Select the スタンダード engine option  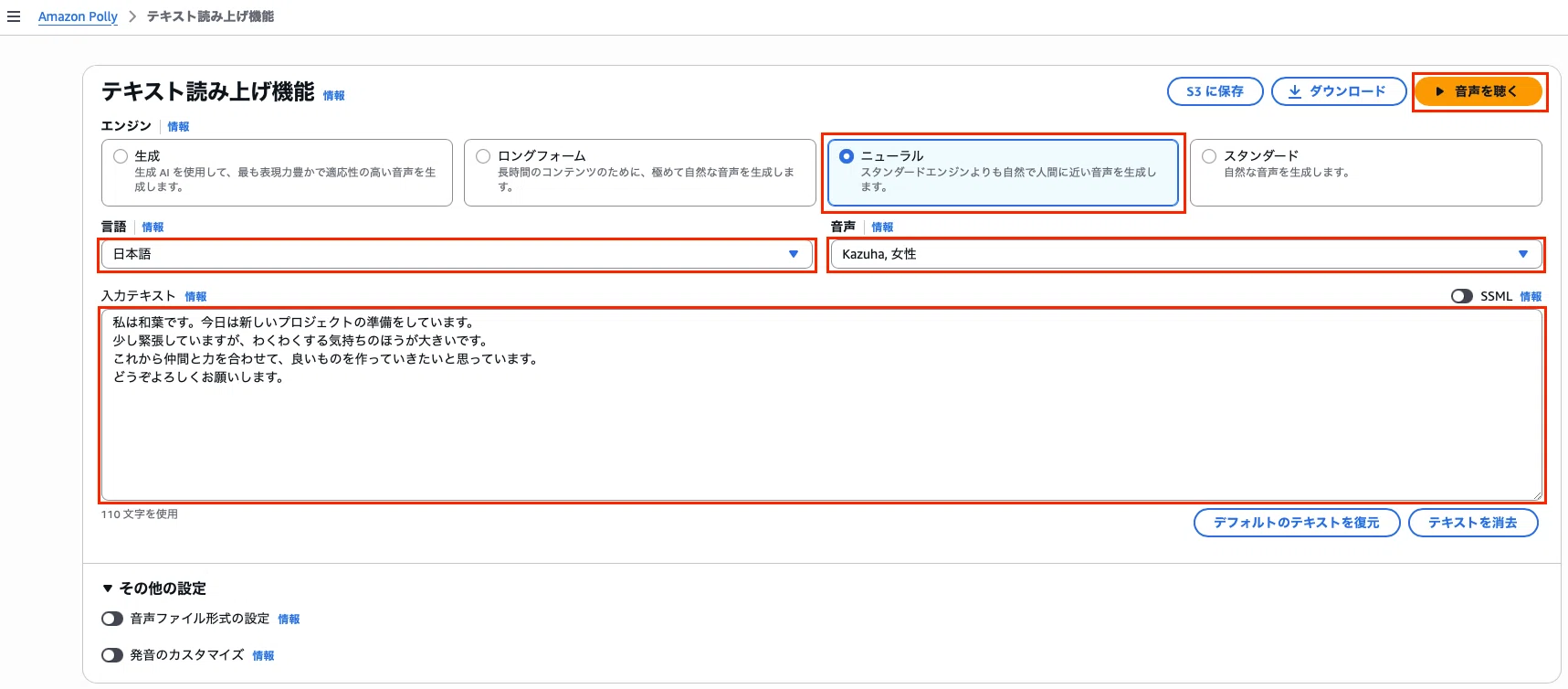[1365, 172]
